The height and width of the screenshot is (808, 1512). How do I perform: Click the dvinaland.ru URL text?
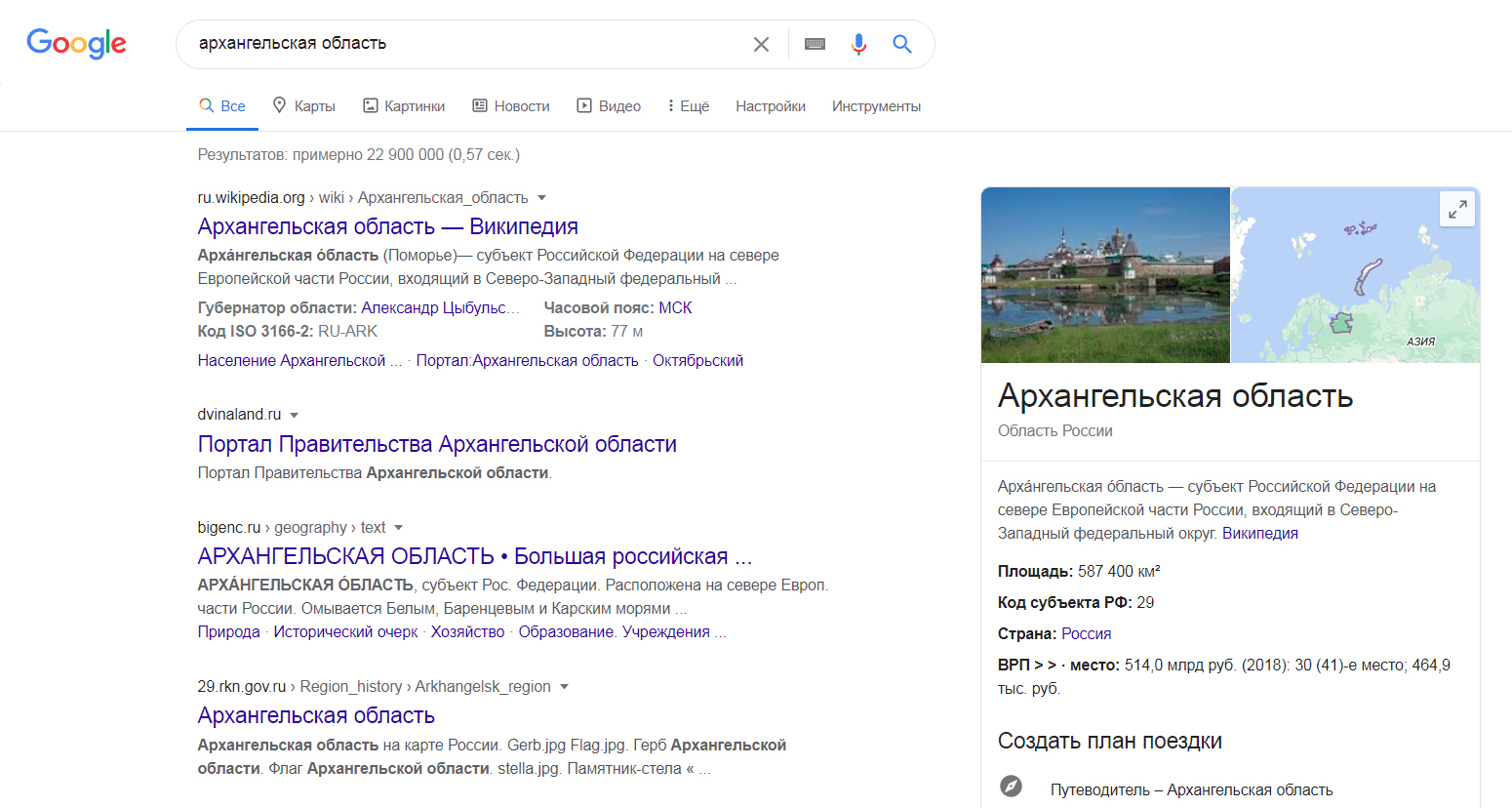pos(239,414)
